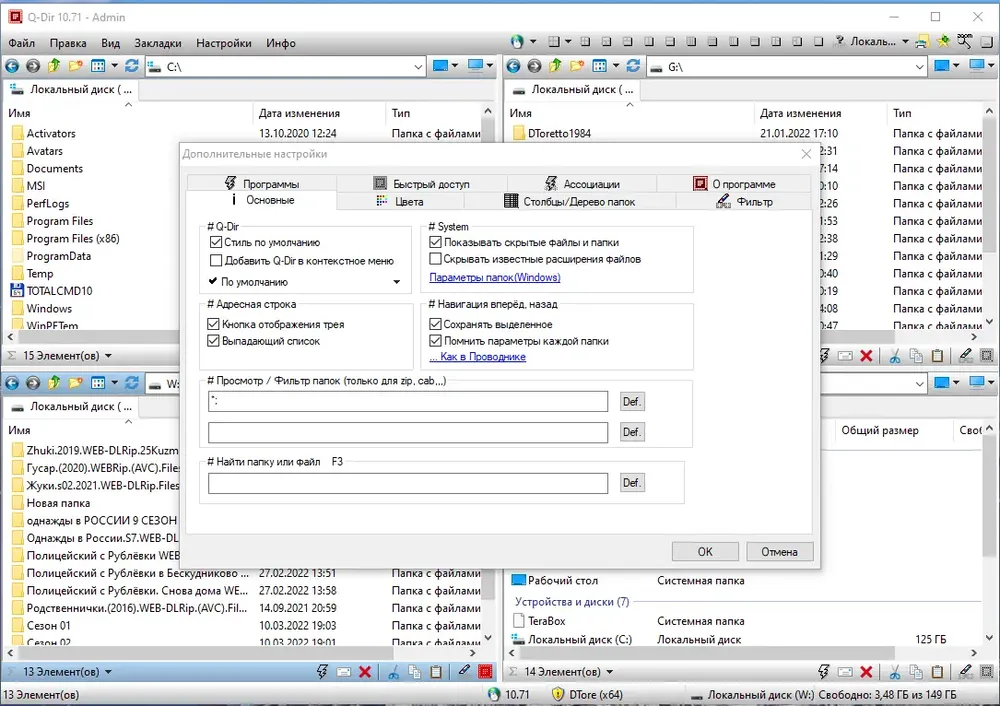The width and height of the screenshot is (1000, 706).
Task: Select 'Program Files (x86)' folder
Action: pyautogui.click(x=73, y=239)
